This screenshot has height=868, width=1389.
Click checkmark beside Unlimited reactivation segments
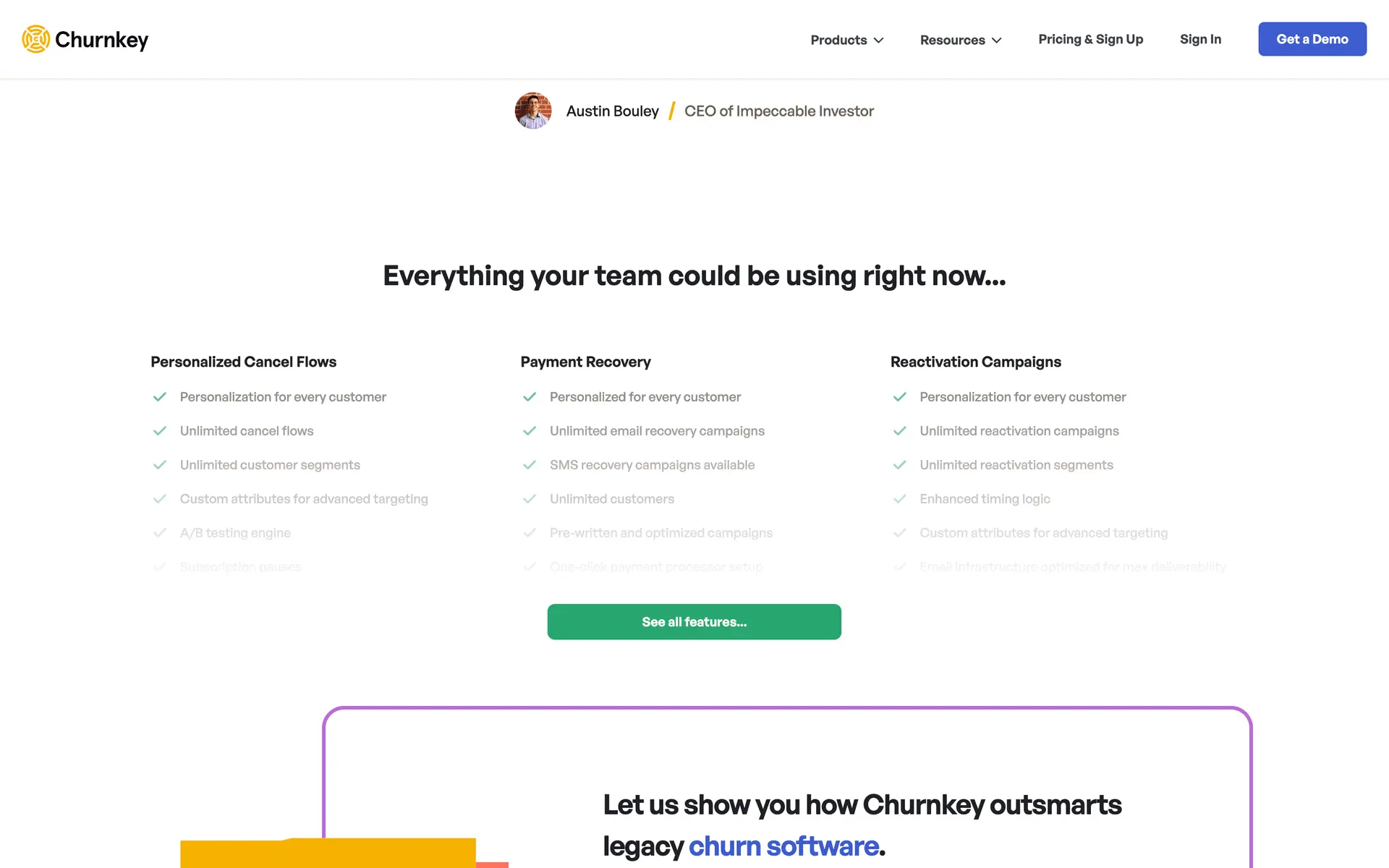tap(900, 465)
